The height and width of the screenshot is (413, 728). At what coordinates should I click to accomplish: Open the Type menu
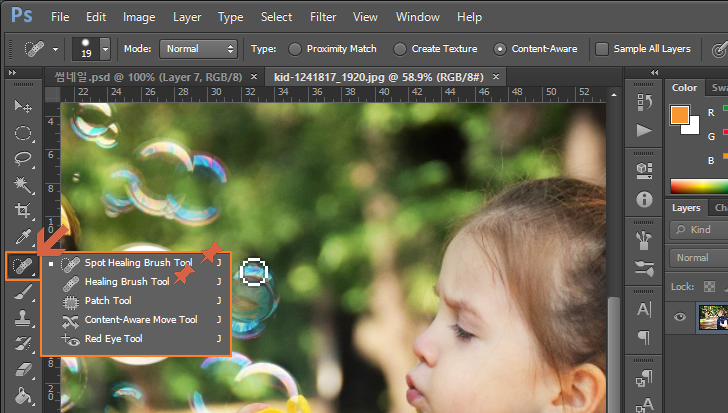(231, 17)
